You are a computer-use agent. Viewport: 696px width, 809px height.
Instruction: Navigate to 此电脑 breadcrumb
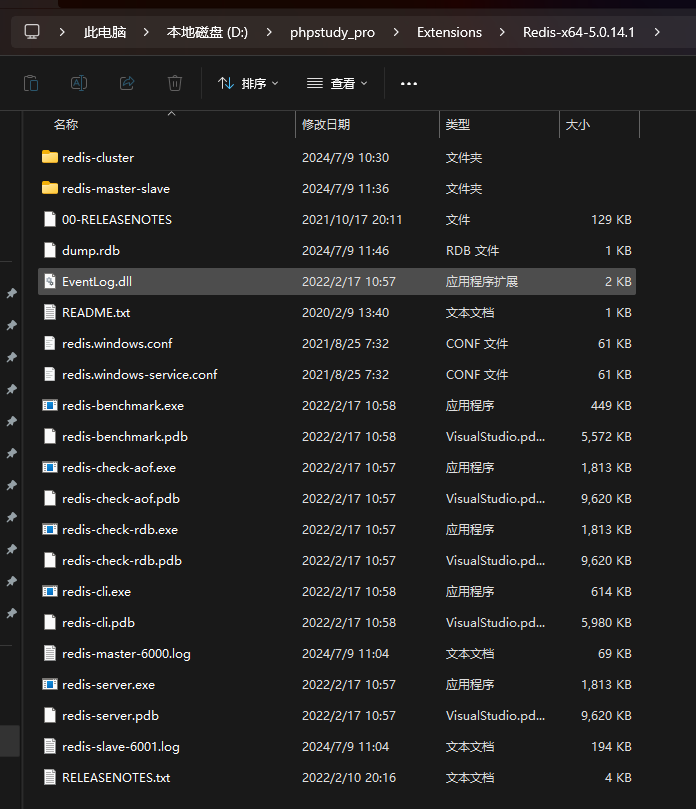[105, 32]
